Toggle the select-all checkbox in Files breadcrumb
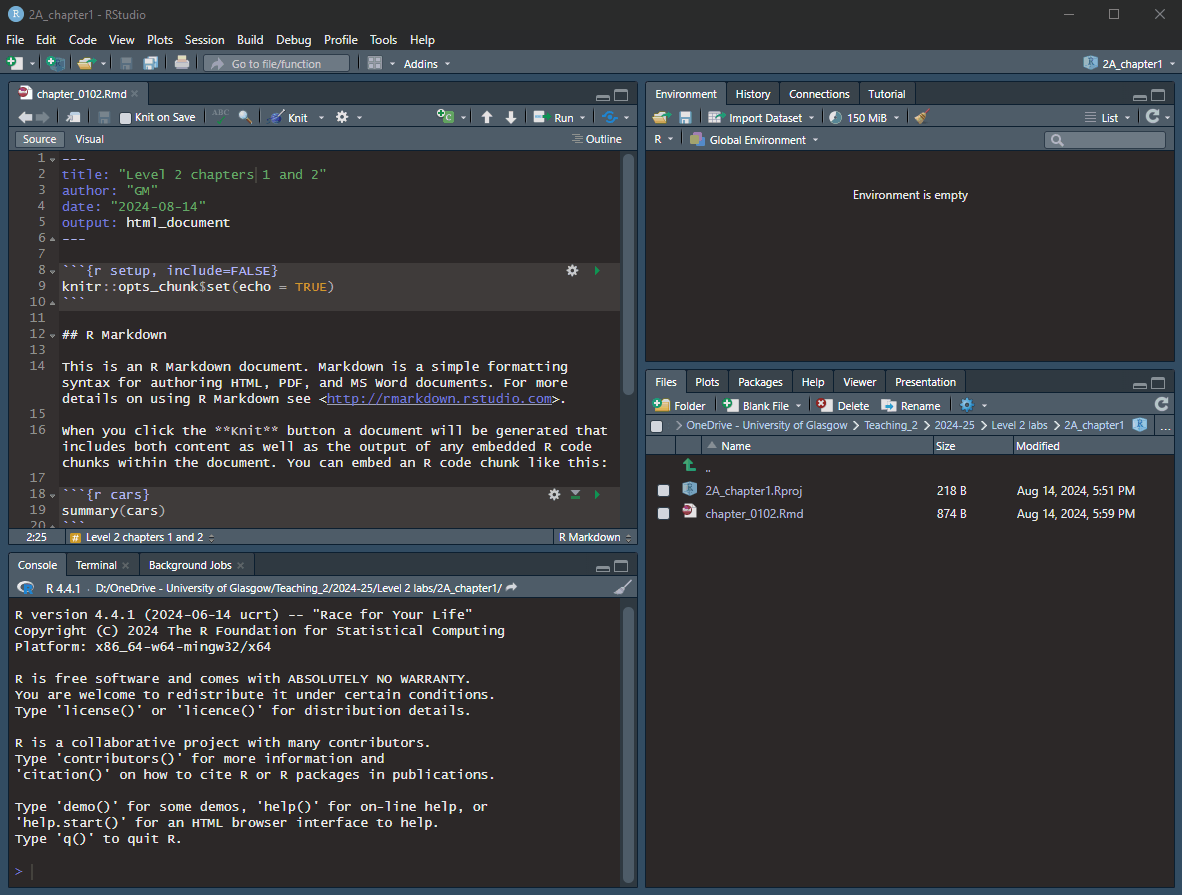1182x895 pixels. coord(657,426)
